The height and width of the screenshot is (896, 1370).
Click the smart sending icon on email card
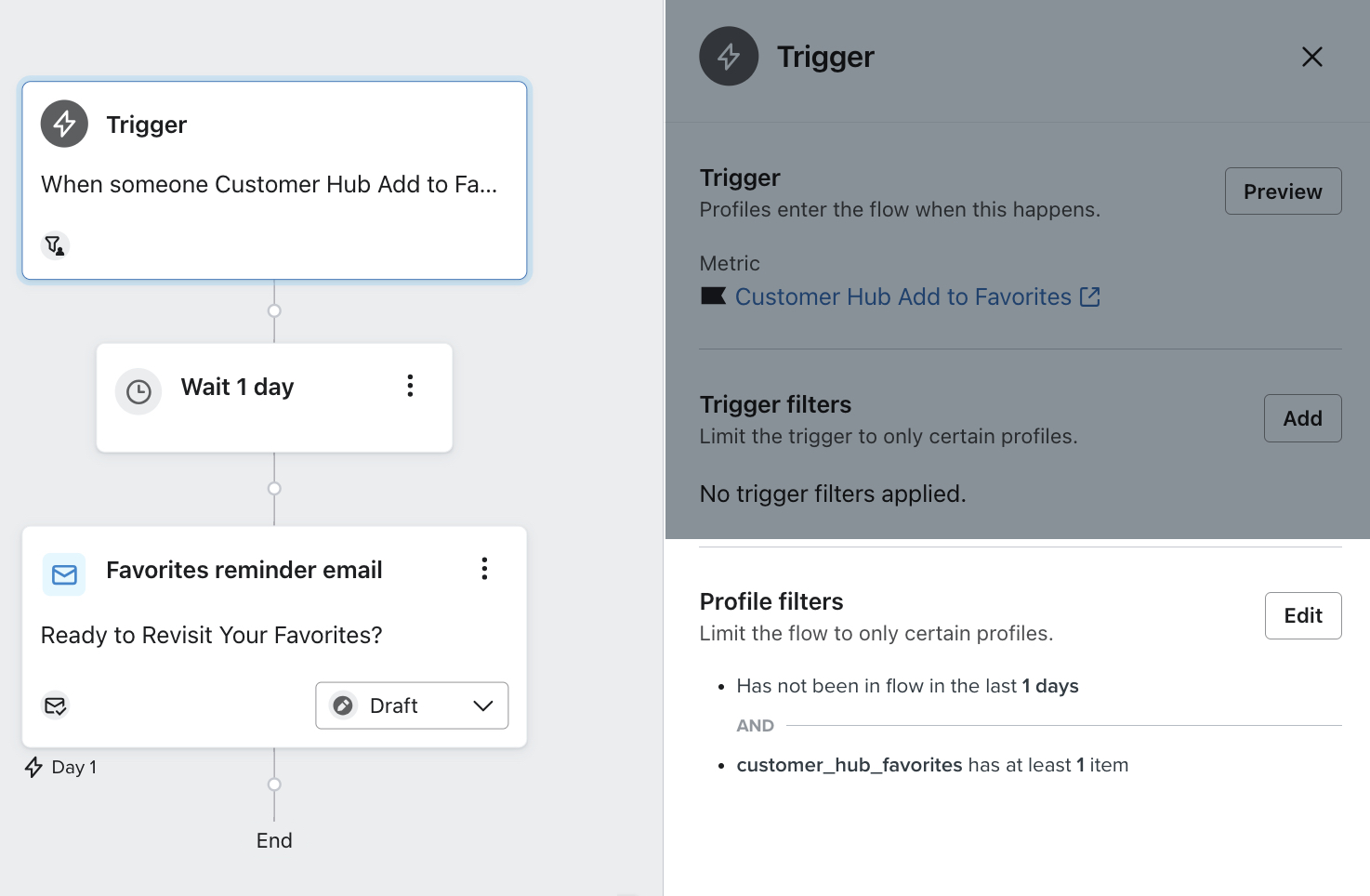56,706
